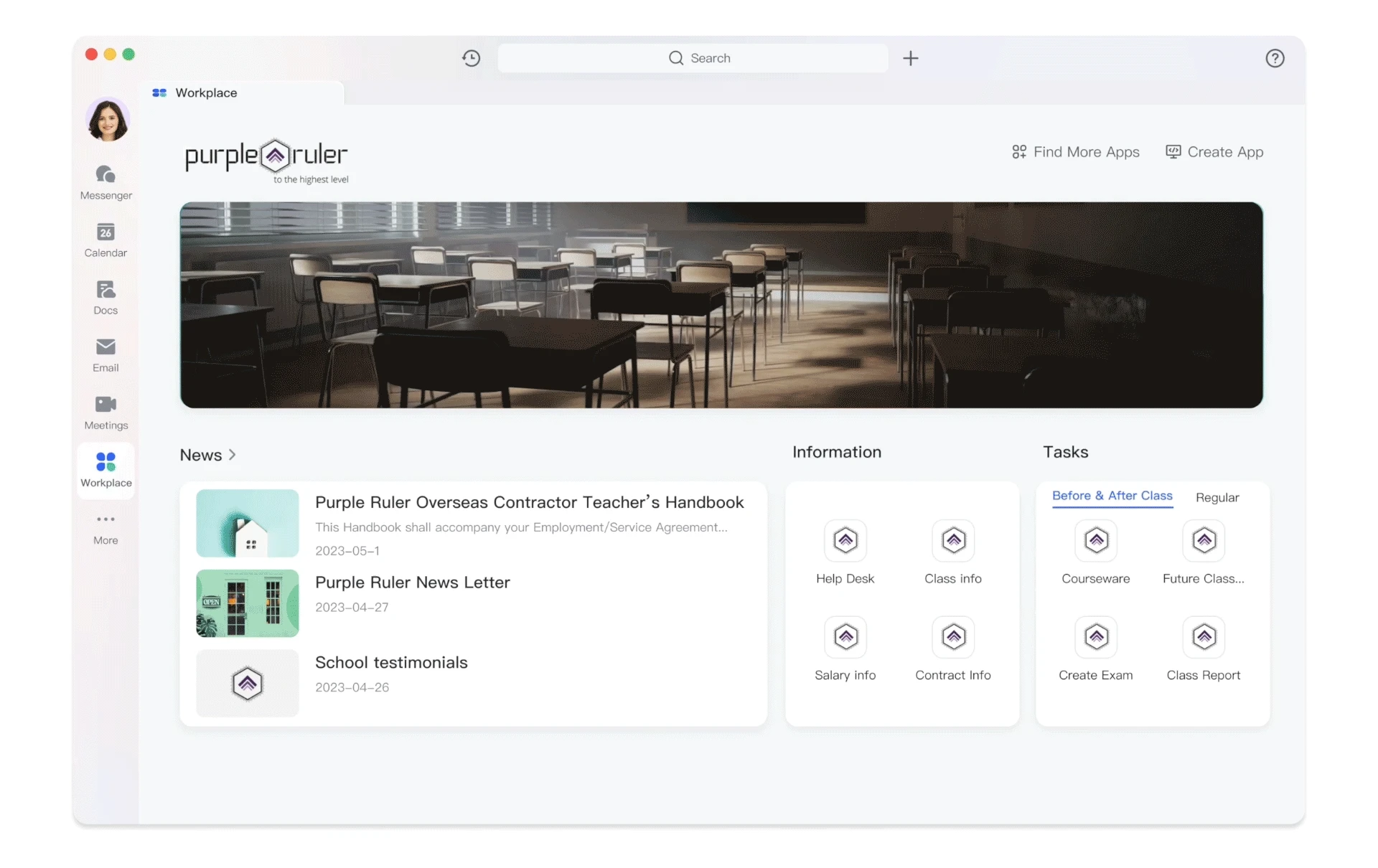Maximize the window with green button

point(128,55)
